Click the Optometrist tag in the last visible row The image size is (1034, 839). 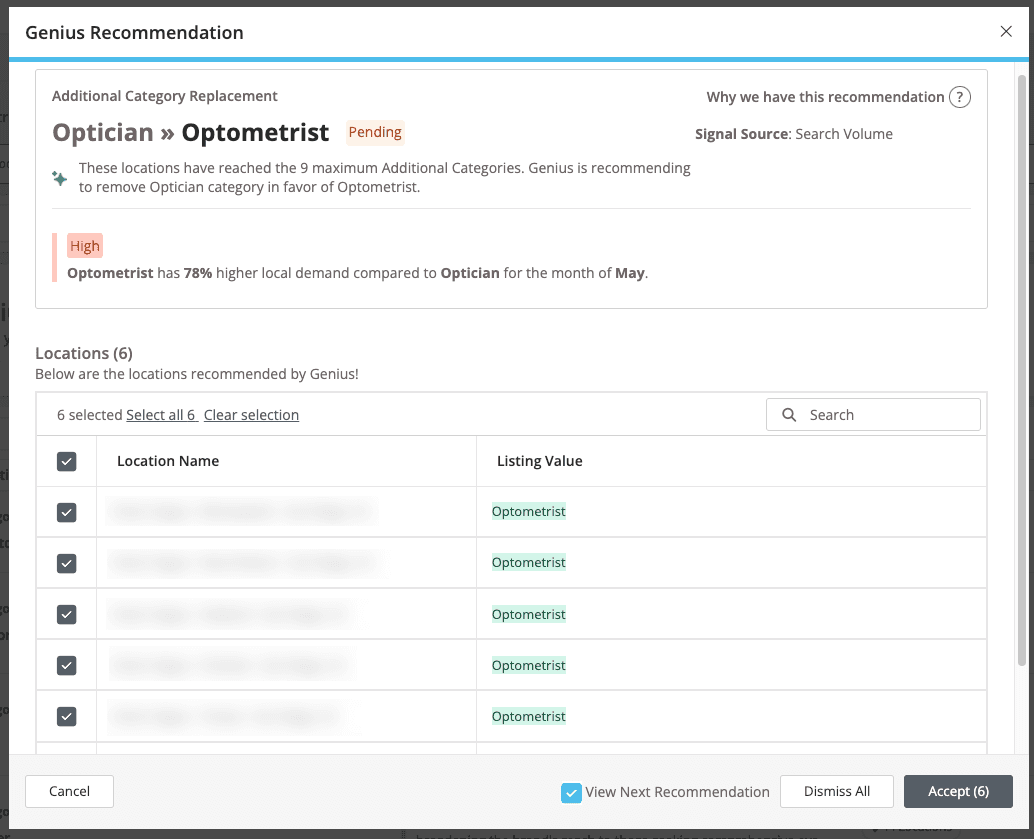coord(528,716)
